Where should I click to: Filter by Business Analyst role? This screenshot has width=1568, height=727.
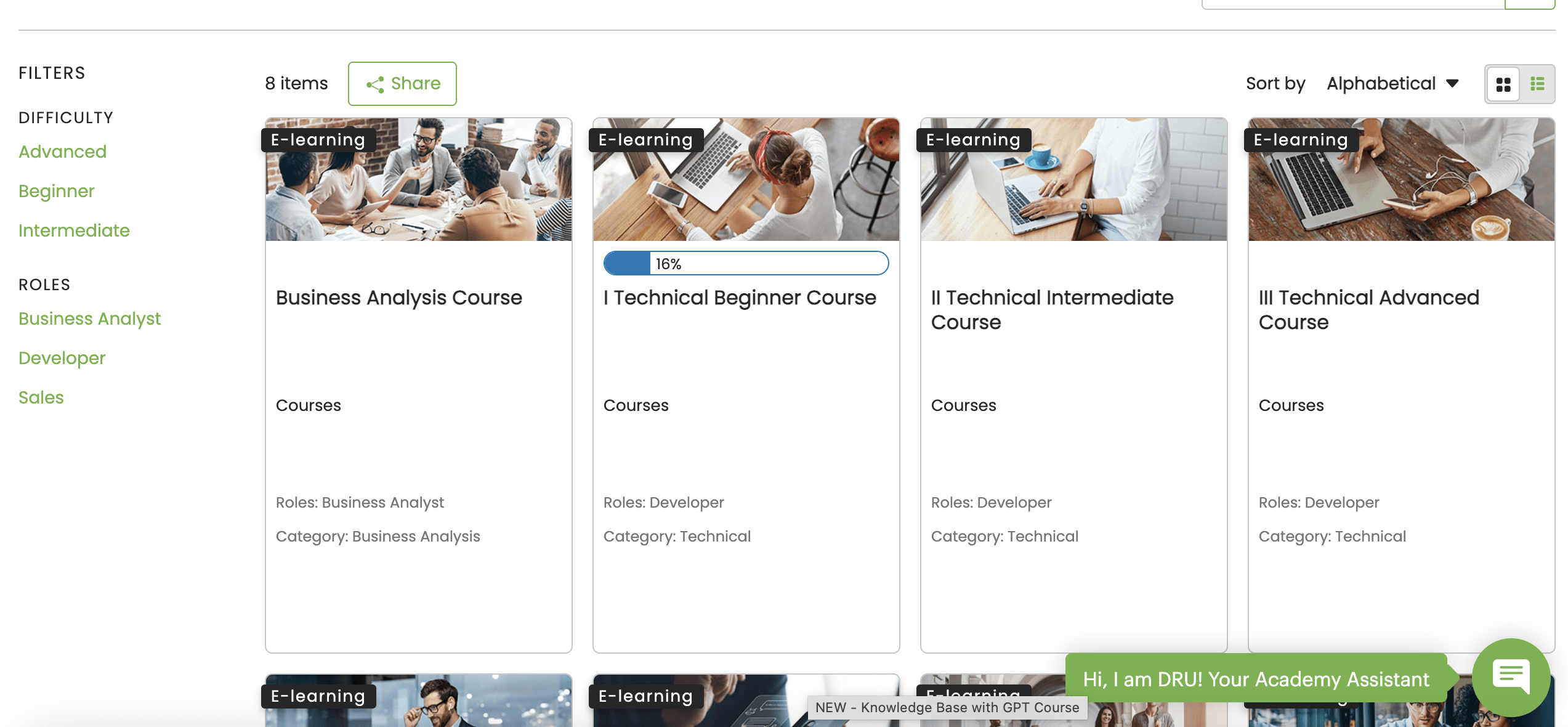tap(89, 319)
